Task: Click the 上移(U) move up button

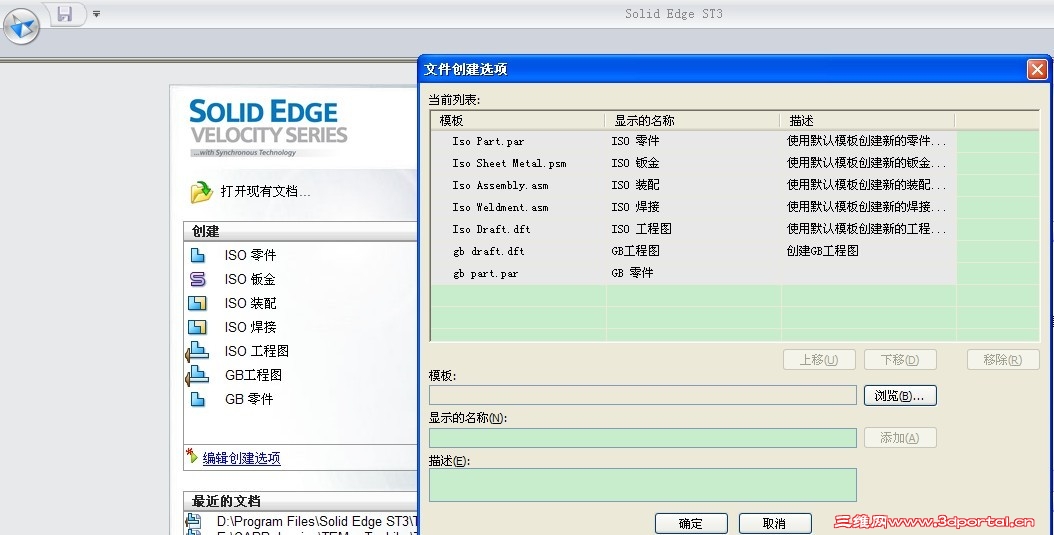Action: [x=819, y=360]
